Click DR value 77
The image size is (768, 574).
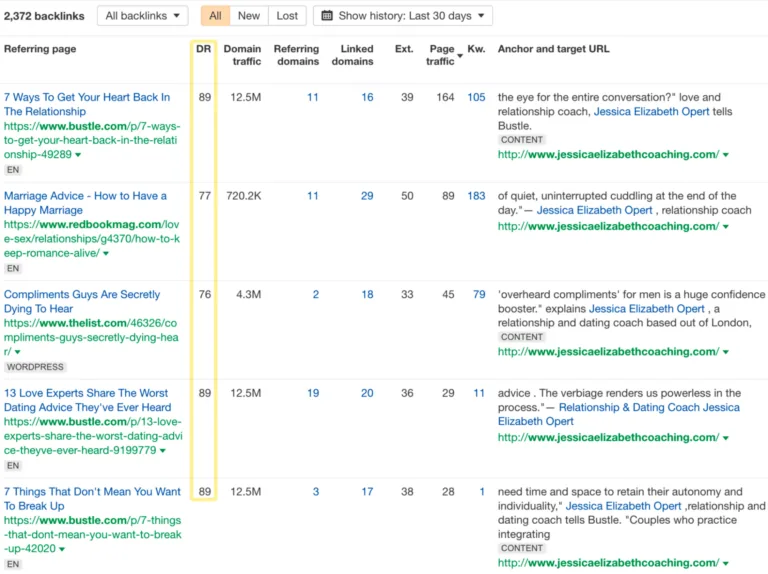205,196
